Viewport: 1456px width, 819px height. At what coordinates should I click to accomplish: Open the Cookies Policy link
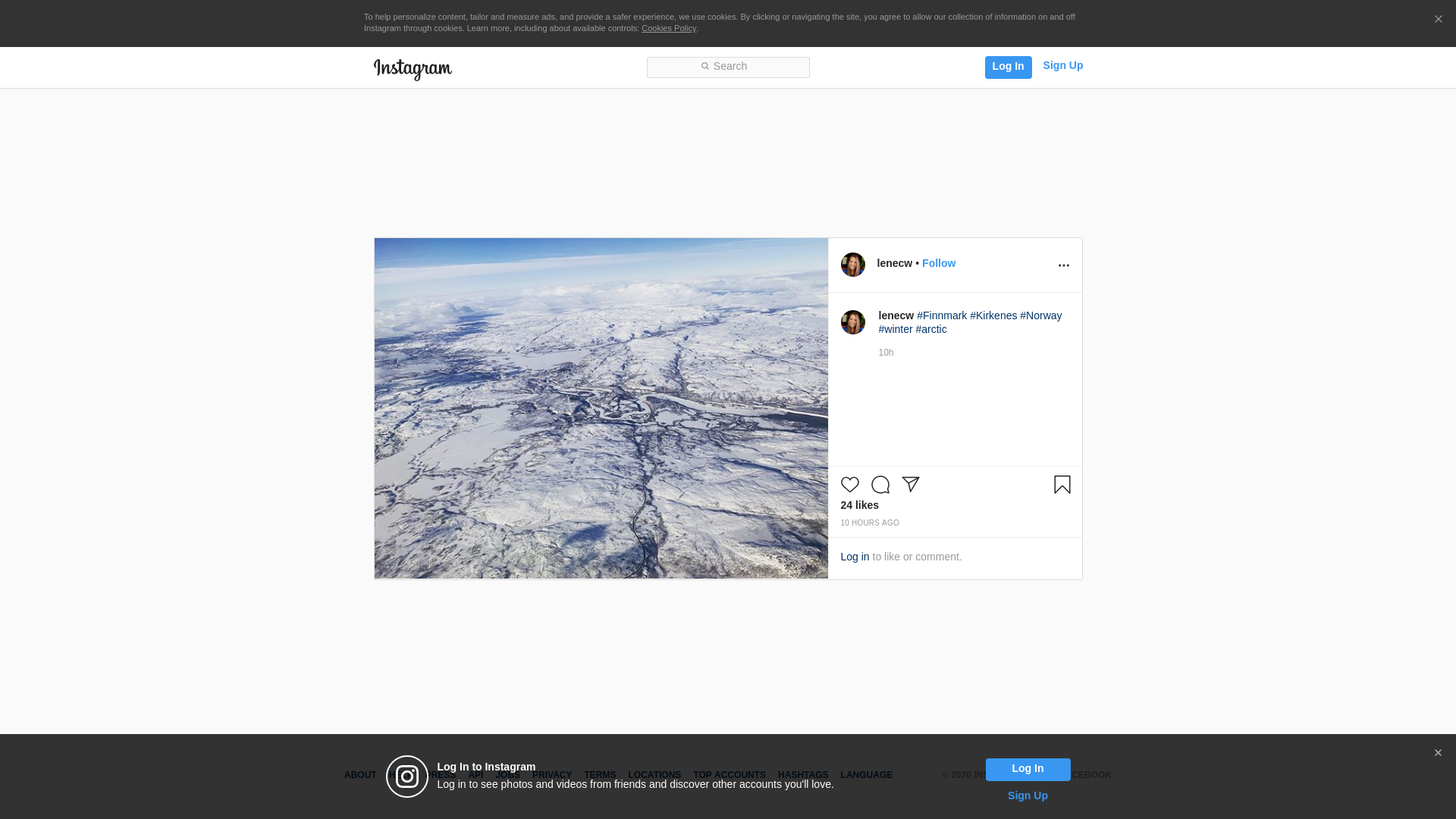coord(668,29)
